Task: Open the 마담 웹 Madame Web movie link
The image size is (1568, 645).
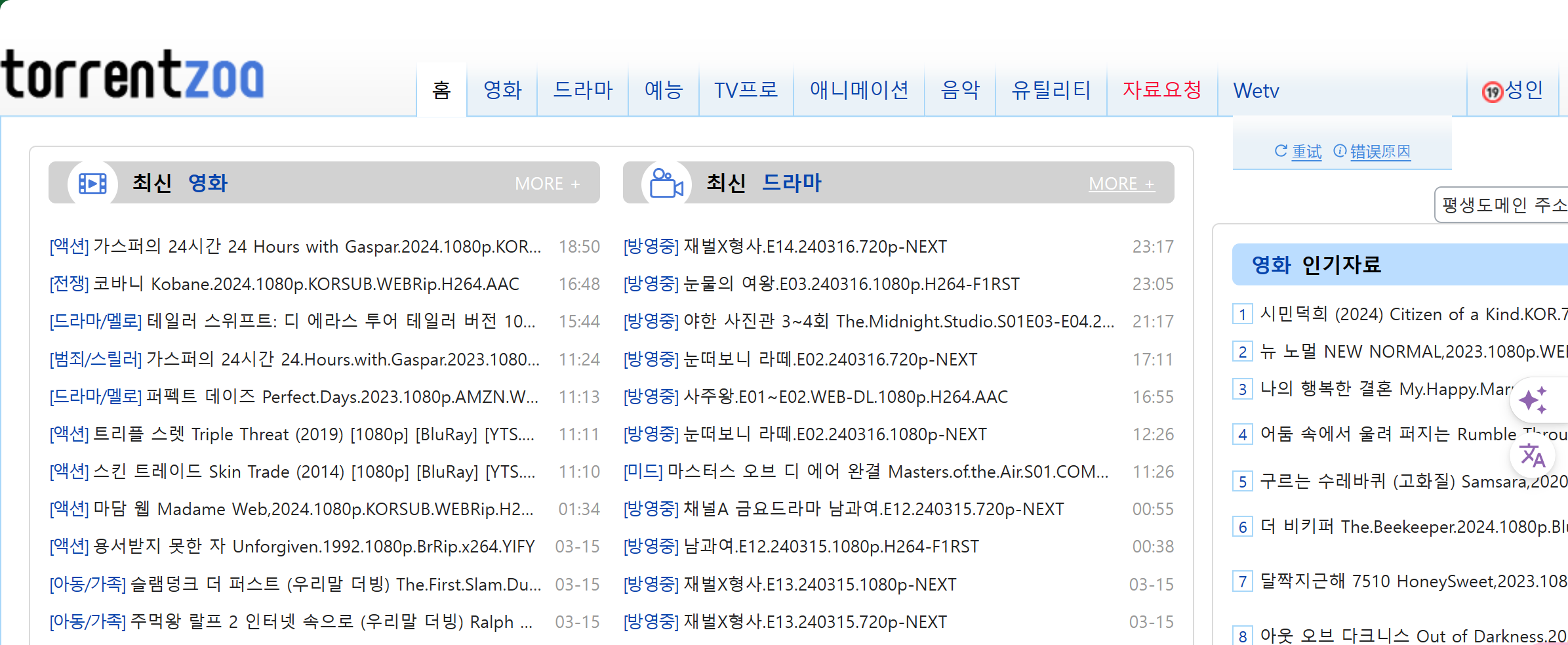Action: [x=313, y=509]
